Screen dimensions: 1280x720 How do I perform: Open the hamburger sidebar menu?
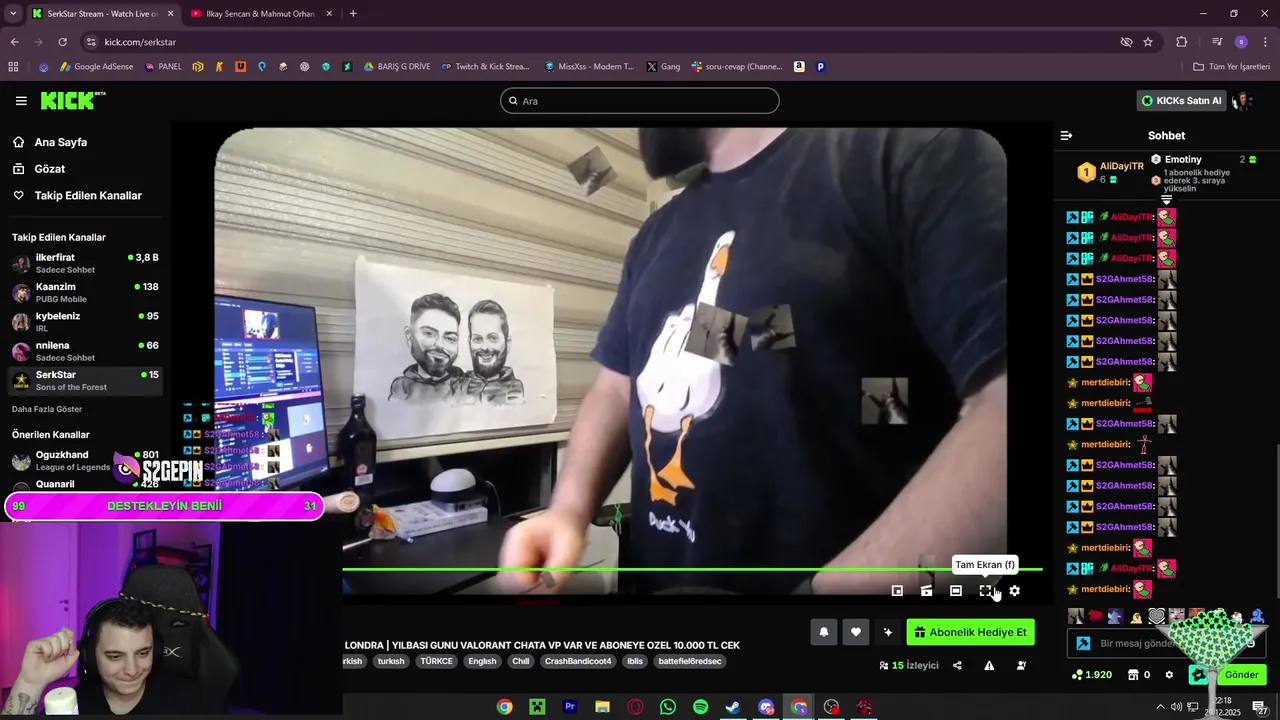(21, 101)
